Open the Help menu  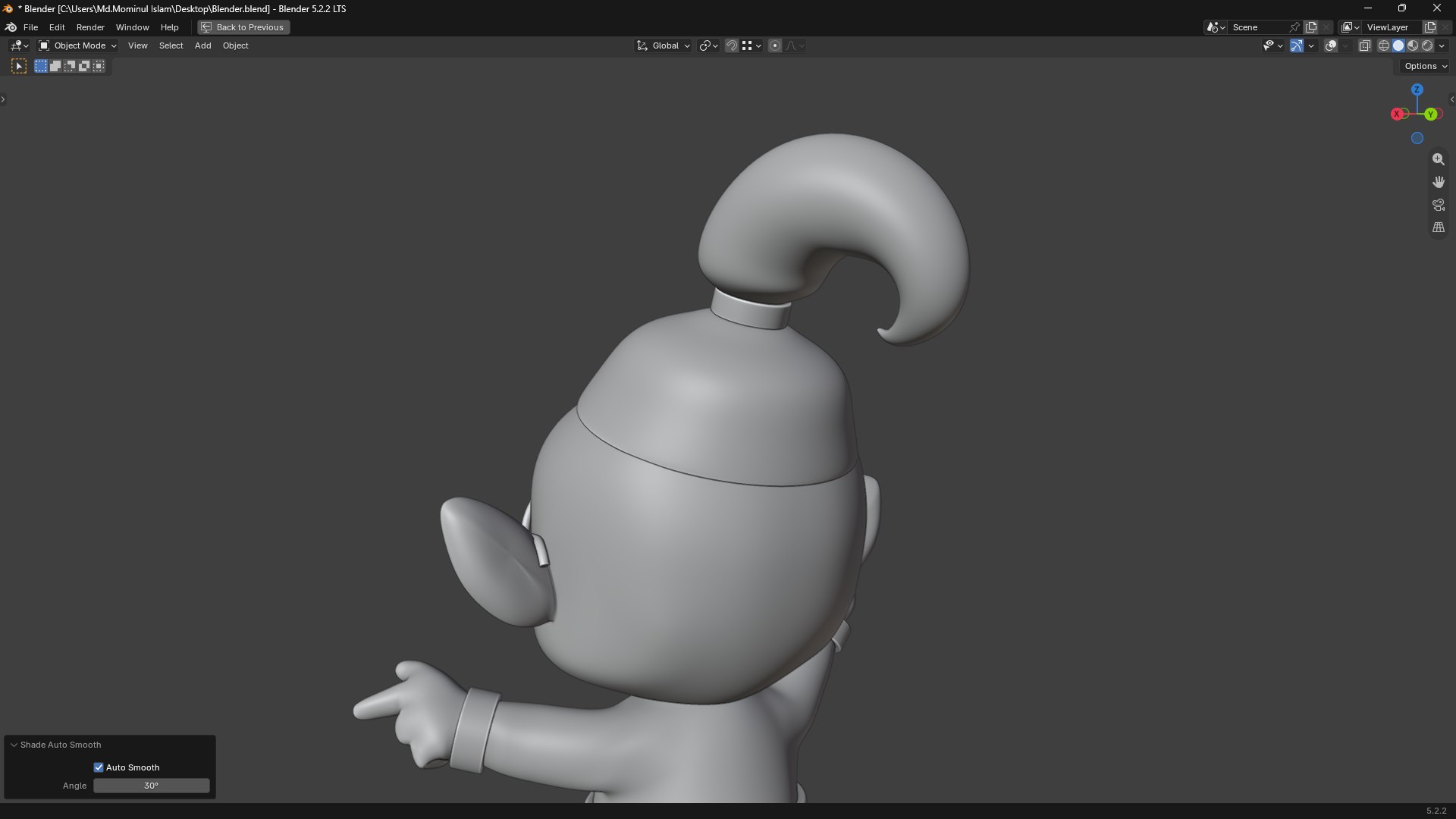[x=169, y=27]
